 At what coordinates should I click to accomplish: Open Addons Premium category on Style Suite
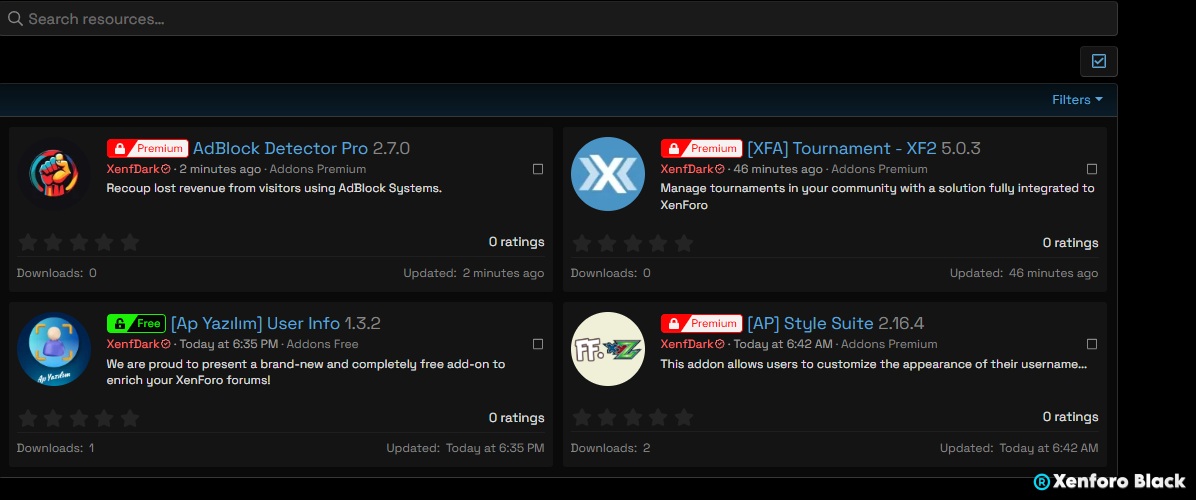[x=889, y=345]
